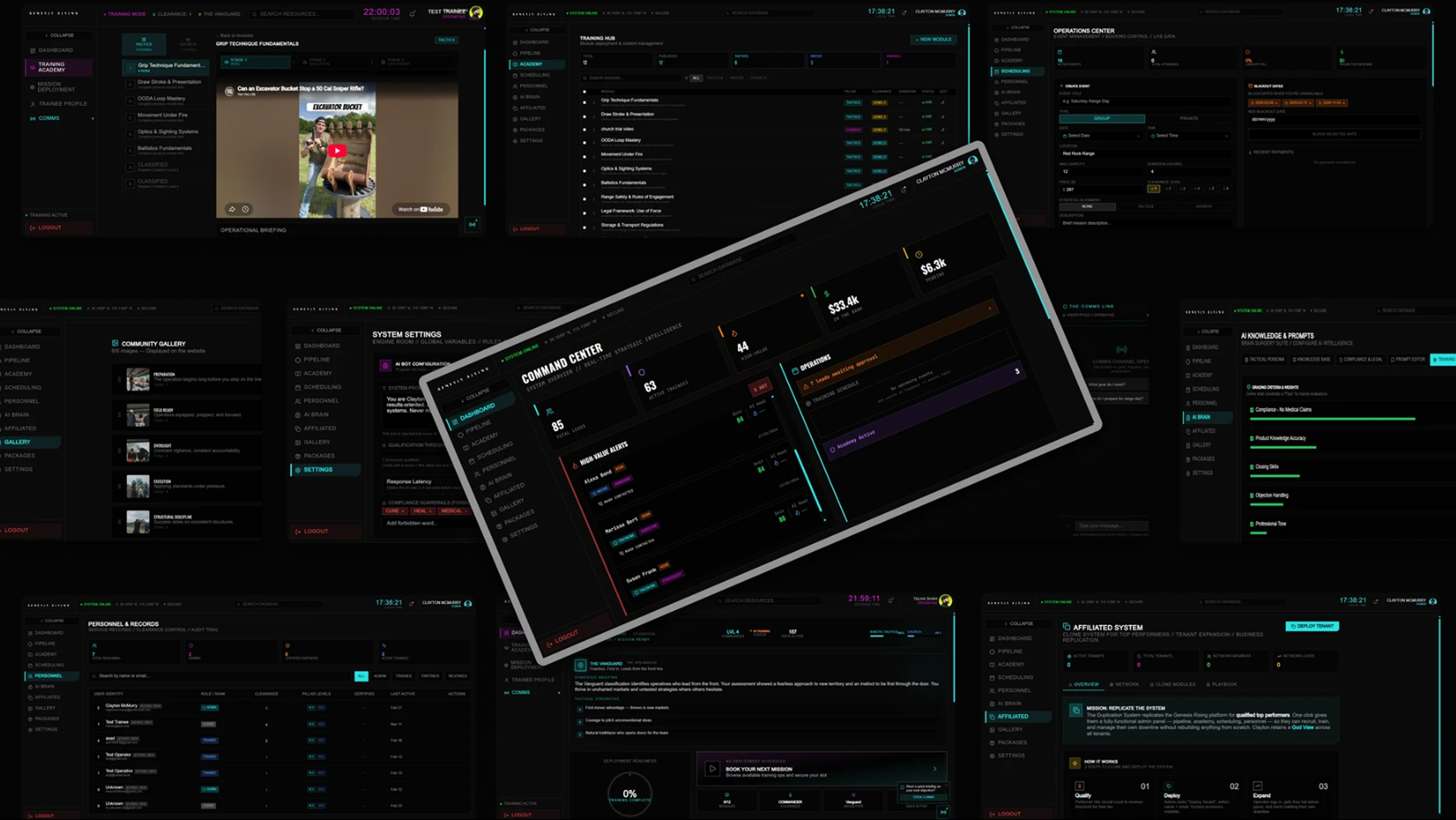
Task: Click the user avatar in the tilted Command Center window
Action: click(x=972, y=160)
